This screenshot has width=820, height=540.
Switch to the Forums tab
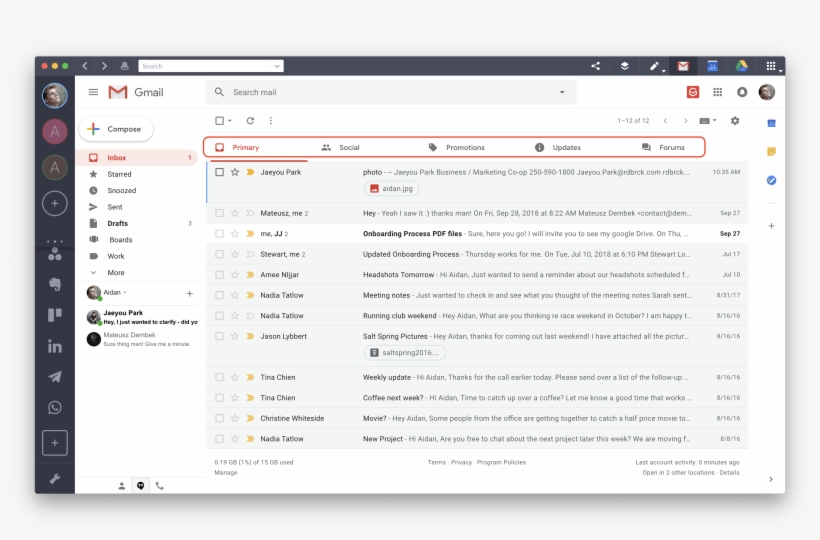663,147
